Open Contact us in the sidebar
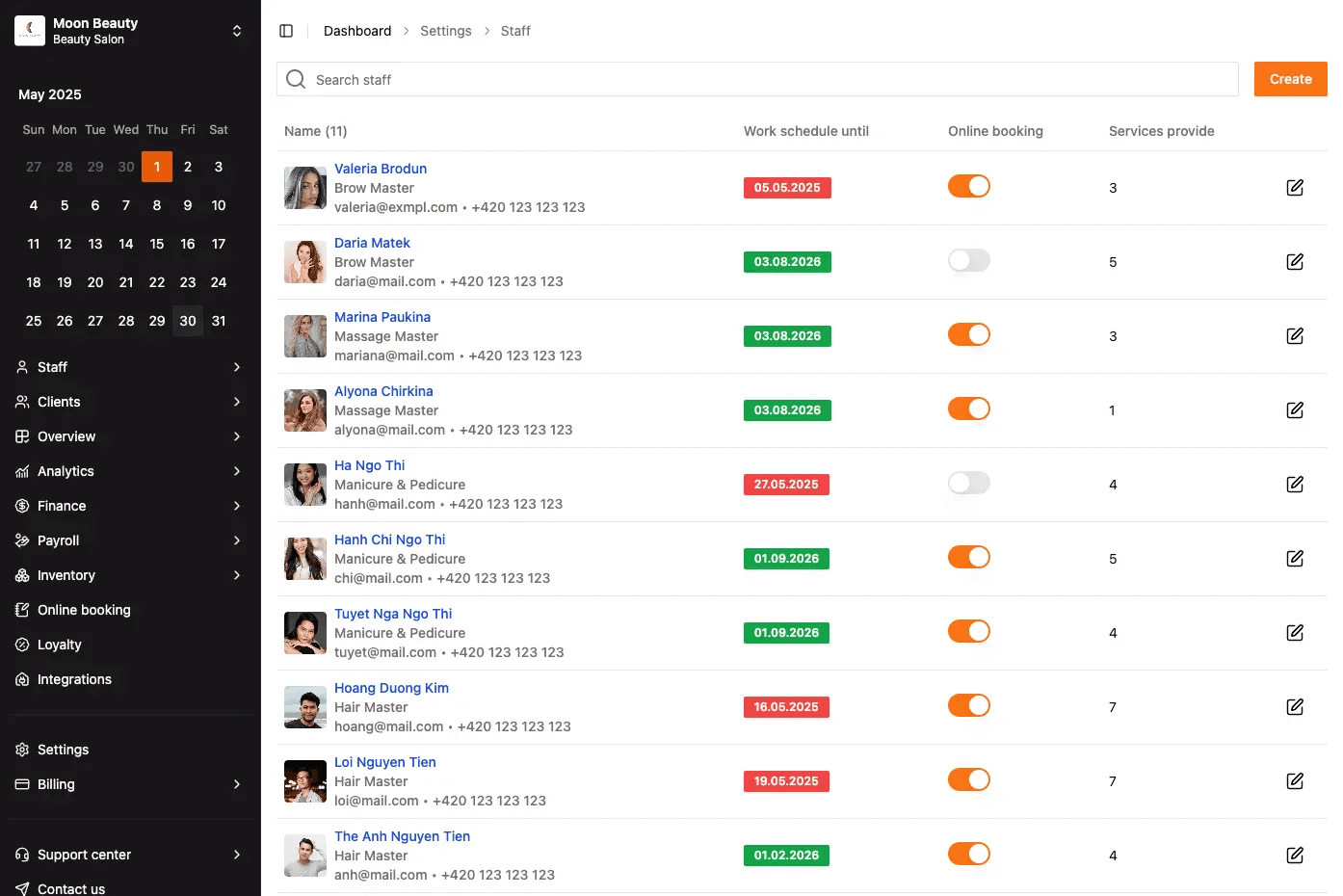This screenshot has height=896, width=1343. point(71,888)
